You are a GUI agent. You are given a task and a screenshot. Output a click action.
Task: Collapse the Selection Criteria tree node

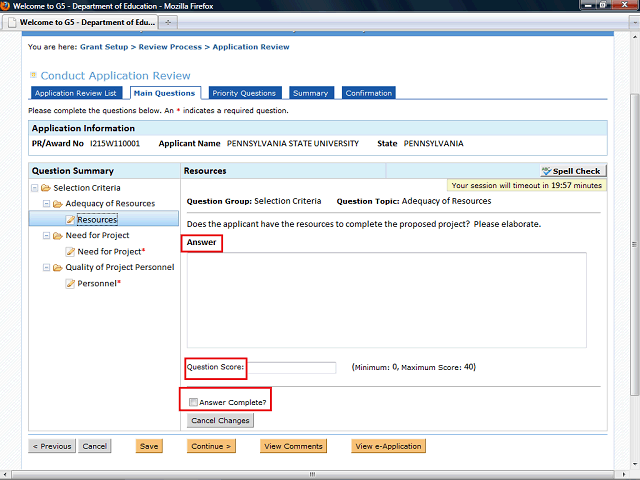[35, 188]
